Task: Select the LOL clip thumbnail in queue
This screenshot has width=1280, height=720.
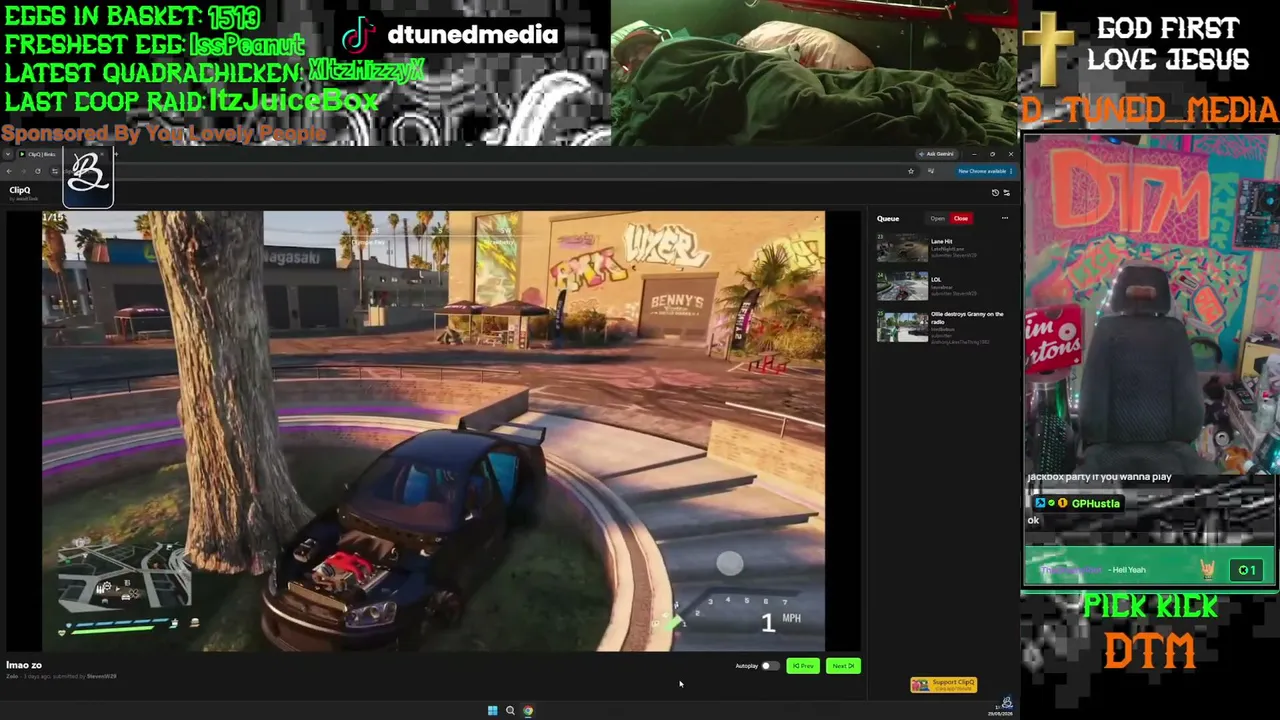Action: tap(902, 286)
